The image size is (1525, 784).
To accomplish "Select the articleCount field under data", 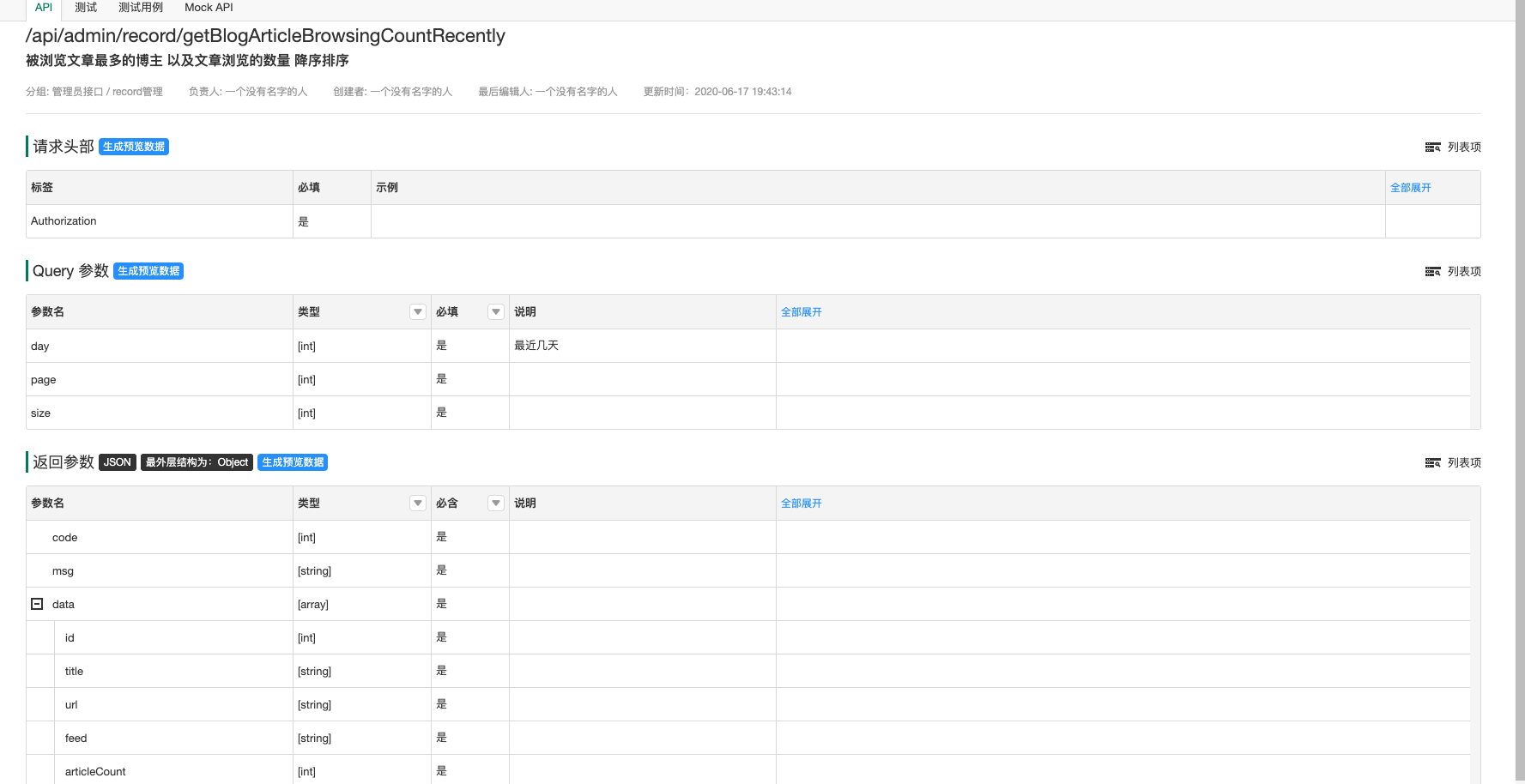I will (95, 772).
